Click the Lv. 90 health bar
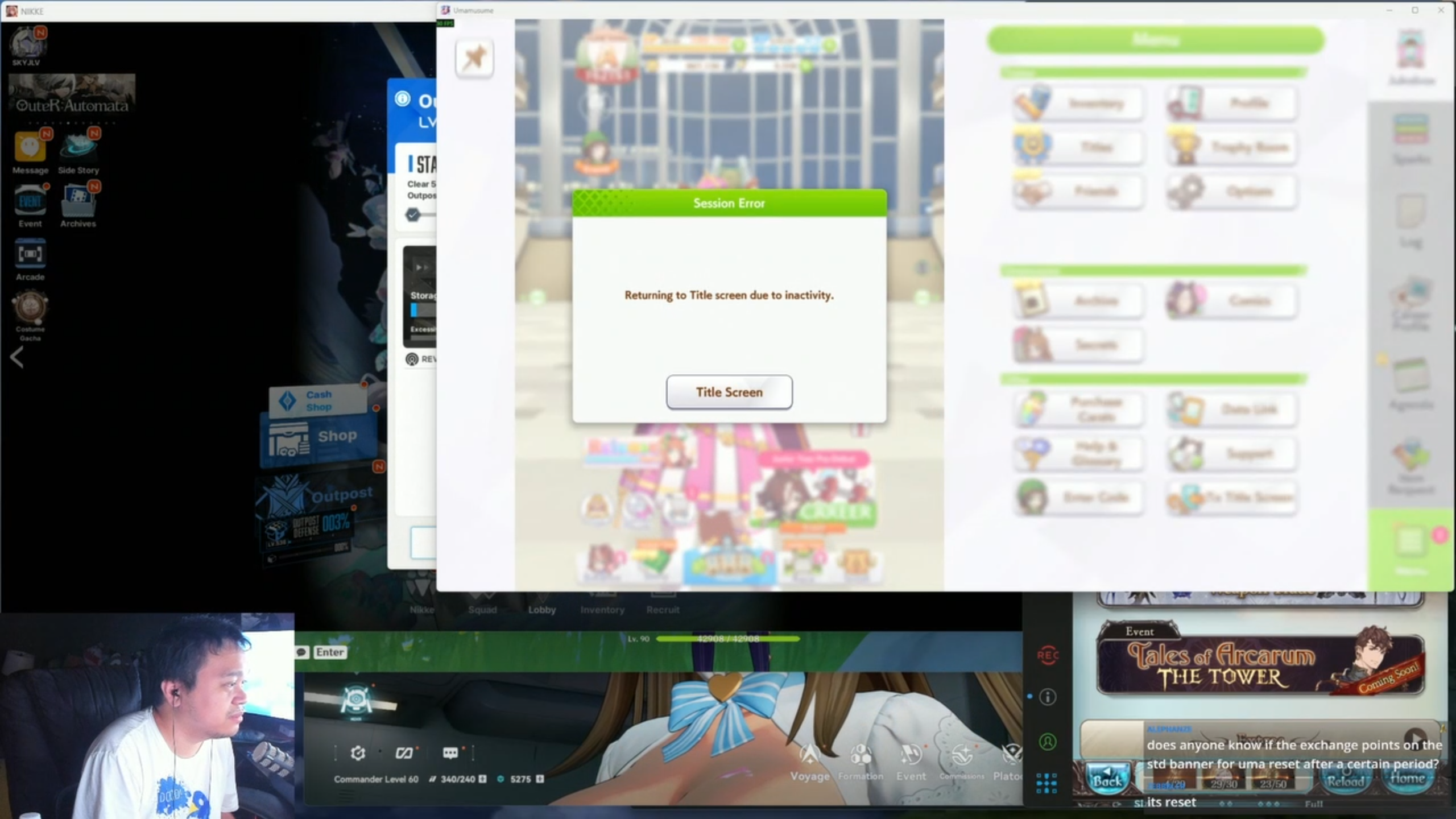Screen dimensions: 1456x819 click(728, 639)
